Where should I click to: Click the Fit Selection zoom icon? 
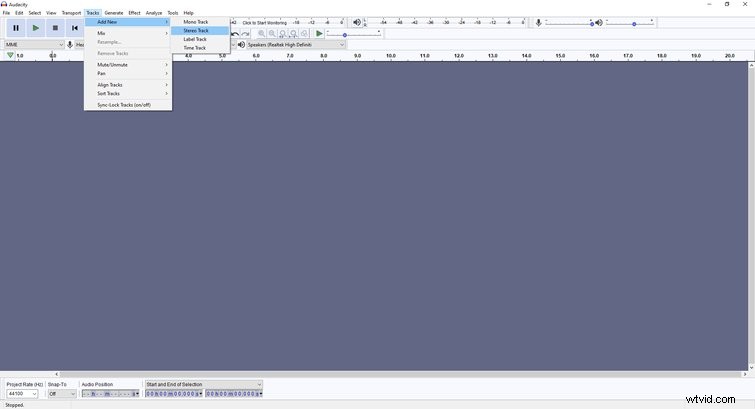(x=283, y=34)
